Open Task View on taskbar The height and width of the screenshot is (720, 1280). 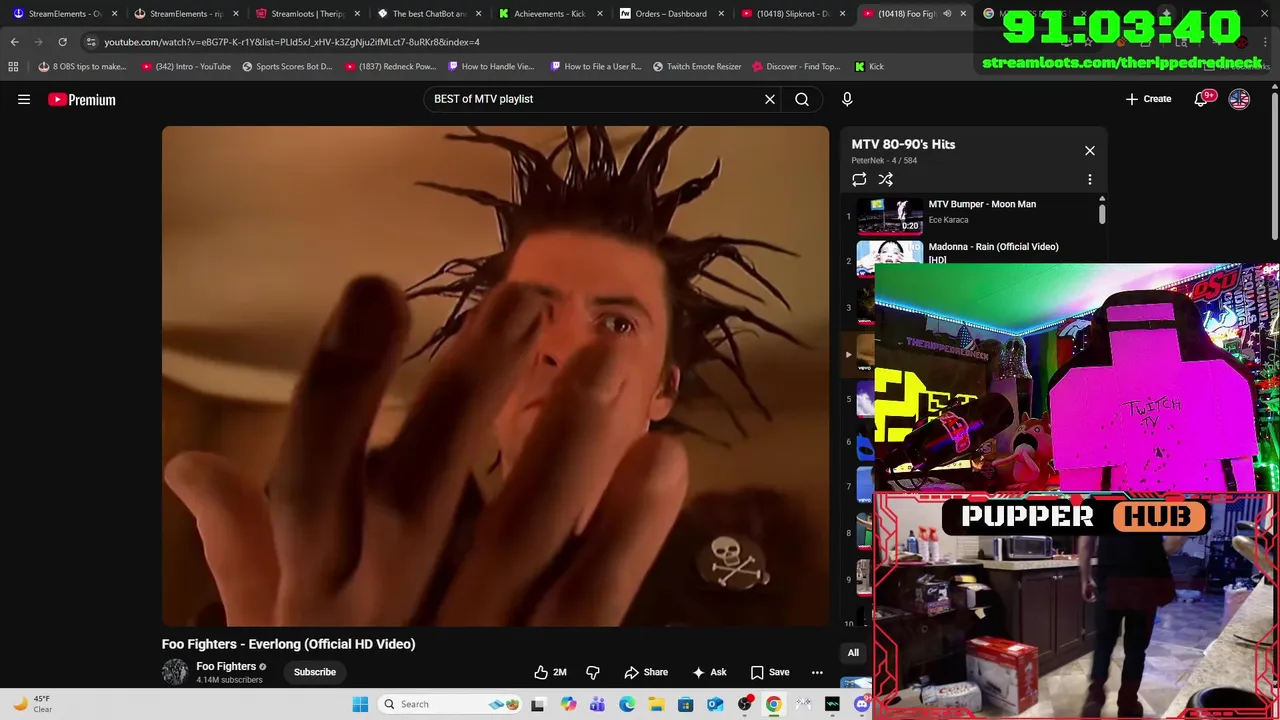click(538, 704)
